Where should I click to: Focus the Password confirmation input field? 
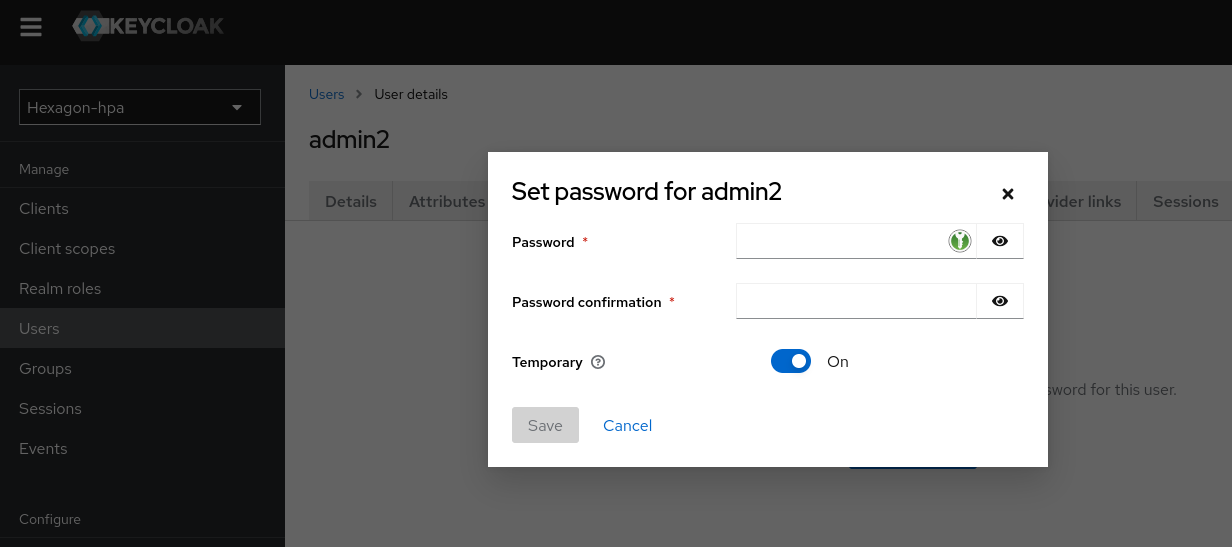tap(856, 301)
